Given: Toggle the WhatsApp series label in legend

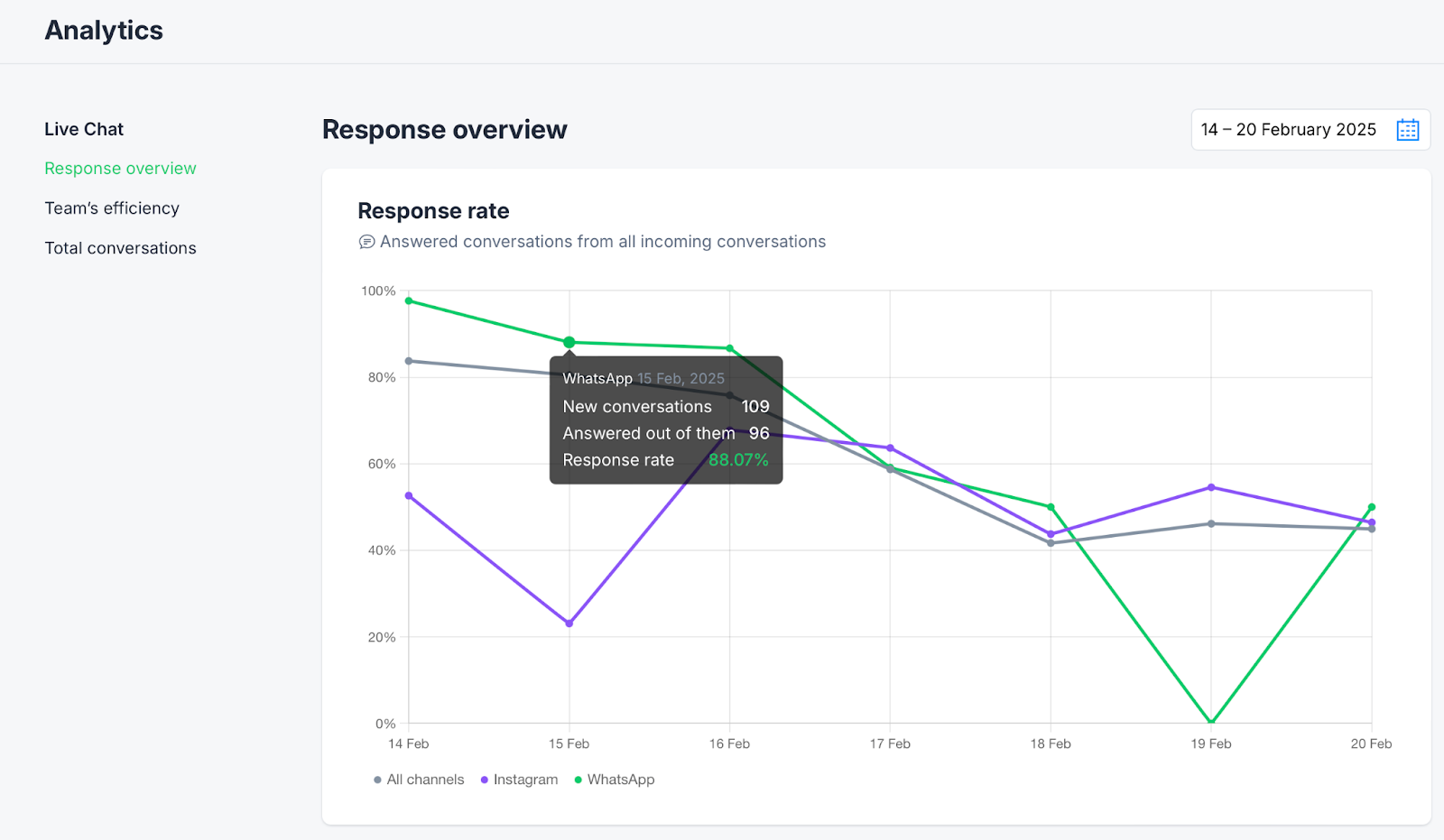Looking at the screenshot, I should 621,780.
